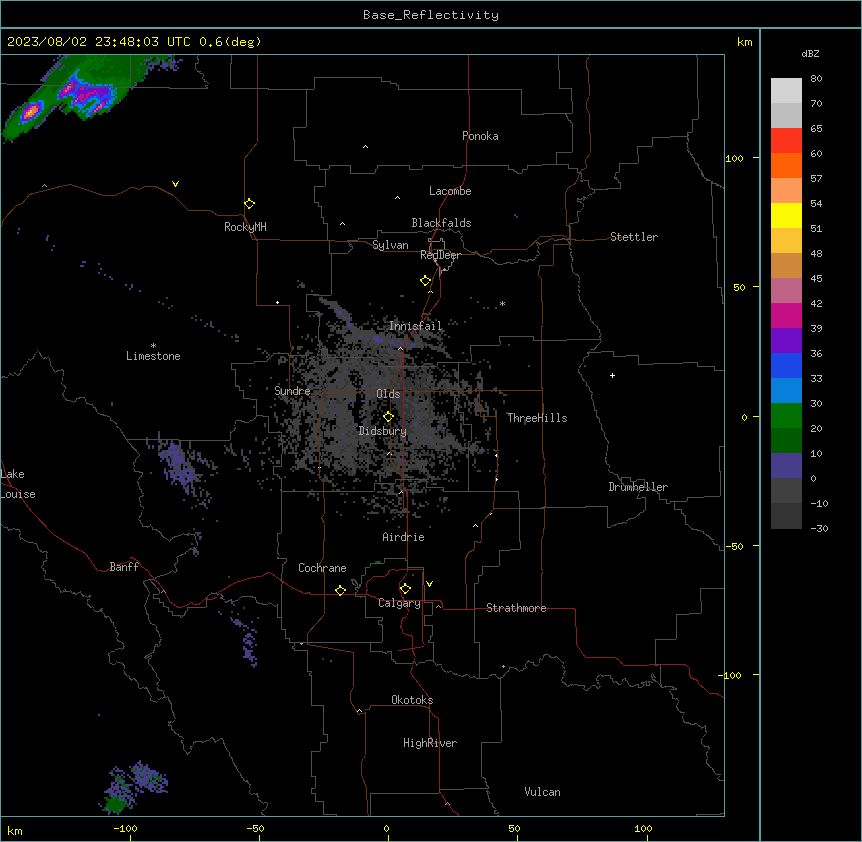The height and width of the screenshot is (842, 862).
Task: Click the Airdrie city label
Action: pos(404,537)
